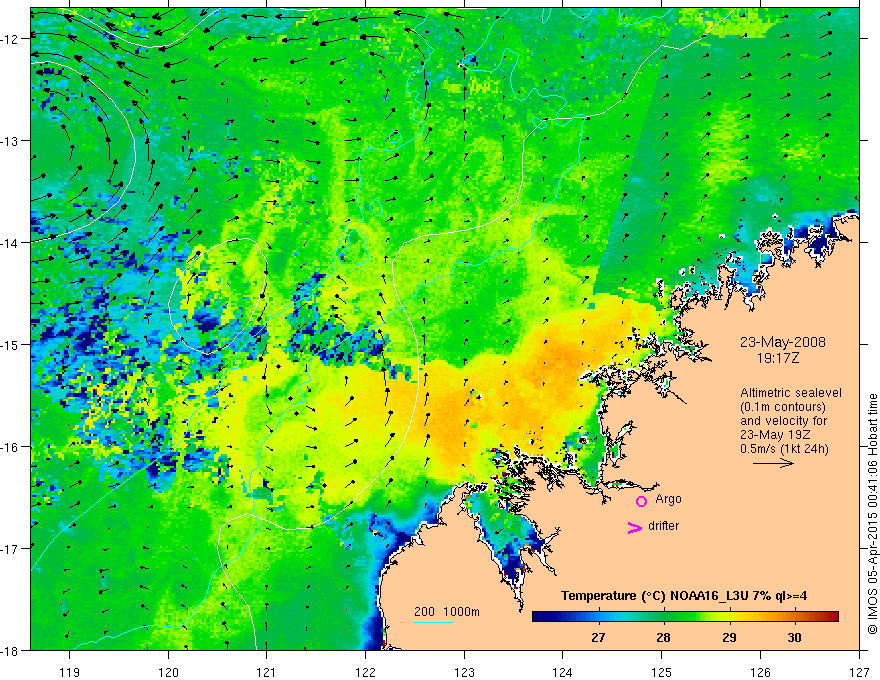The image size is (880, 680).
Task: Click the '119' longitude axis label
Action: pyautogui.click(x=70, y=672)
